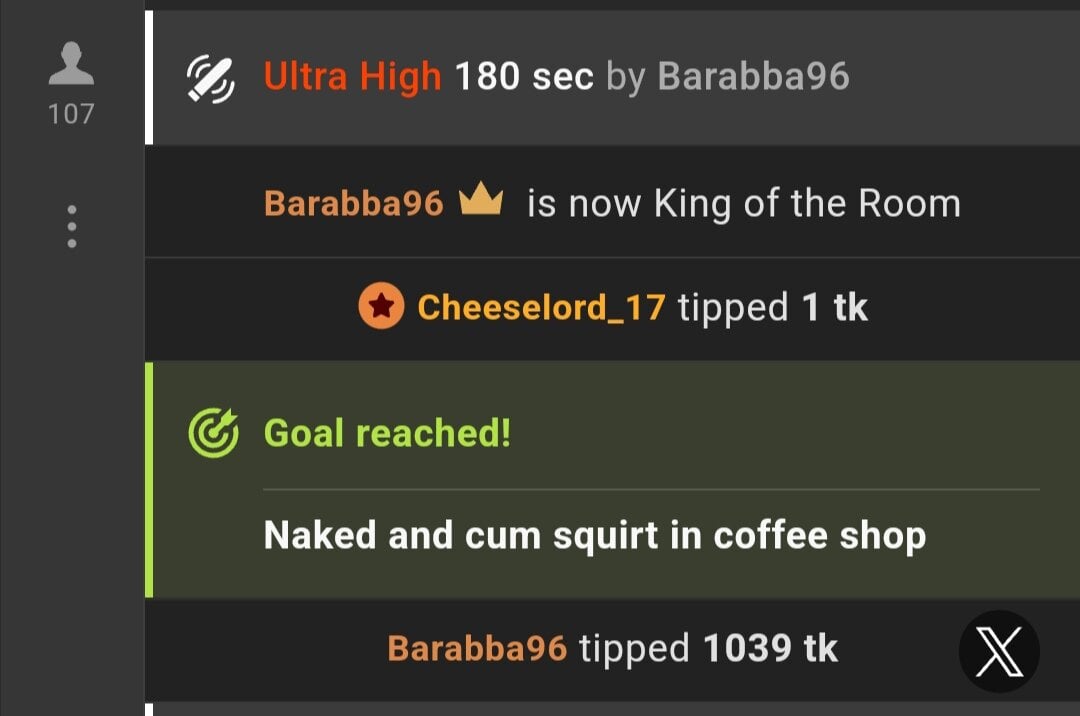Click the "1 tk" tip amount
Viewport: 1080px width, 716px height.
[x=835, y=307]
